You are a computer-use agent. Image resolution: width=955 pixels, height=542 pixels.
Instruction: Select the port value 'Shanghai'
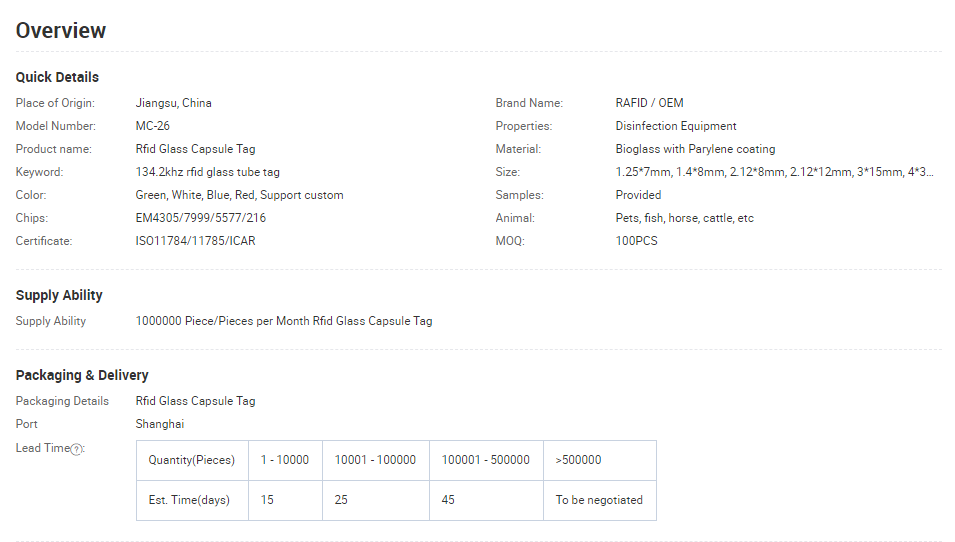(160, 424)
